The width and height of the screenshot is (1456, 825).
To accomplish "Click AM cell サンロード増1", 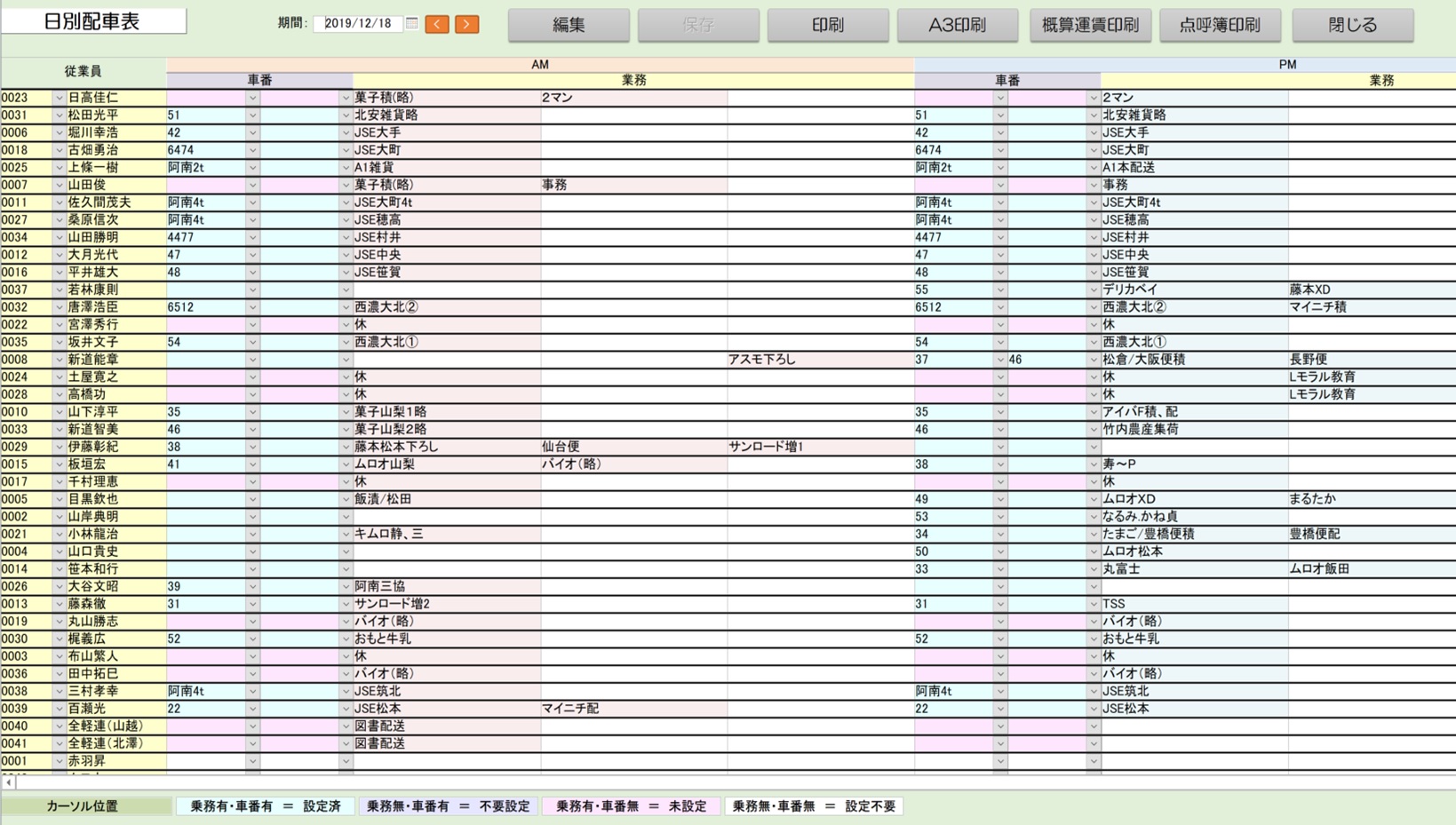I will pos(821,447).
